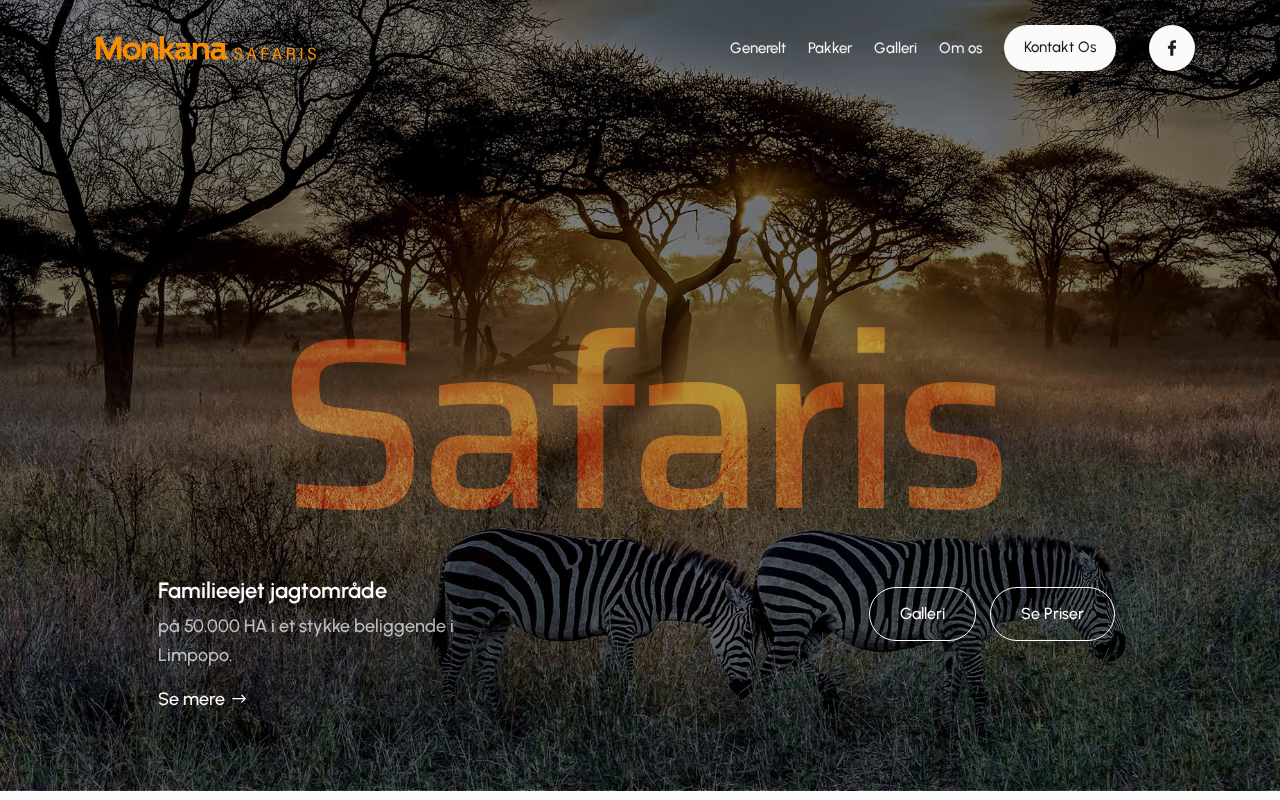Image resolution: width=1280 pixels, height=800 pixels.
Task: Go to Pakker in the navigation
Action: 830,48
